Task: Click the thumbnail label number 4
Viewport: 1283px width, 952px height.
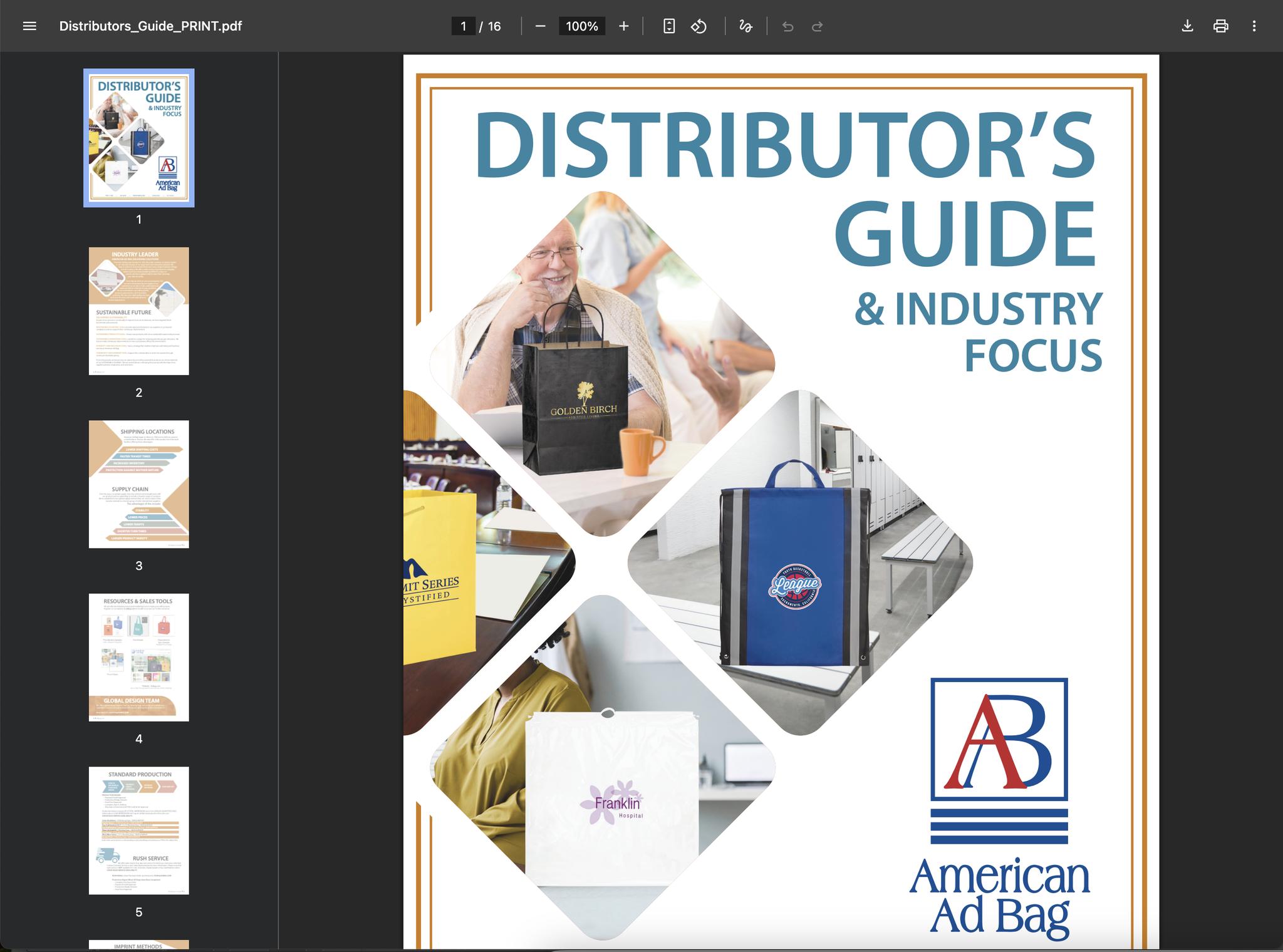Action: 139,739
